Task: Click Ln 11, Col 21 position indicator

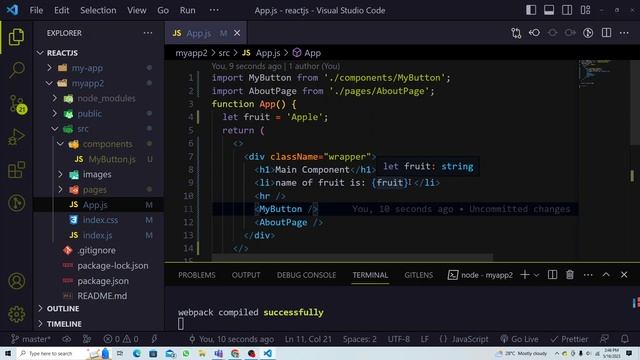Action: 308,339
